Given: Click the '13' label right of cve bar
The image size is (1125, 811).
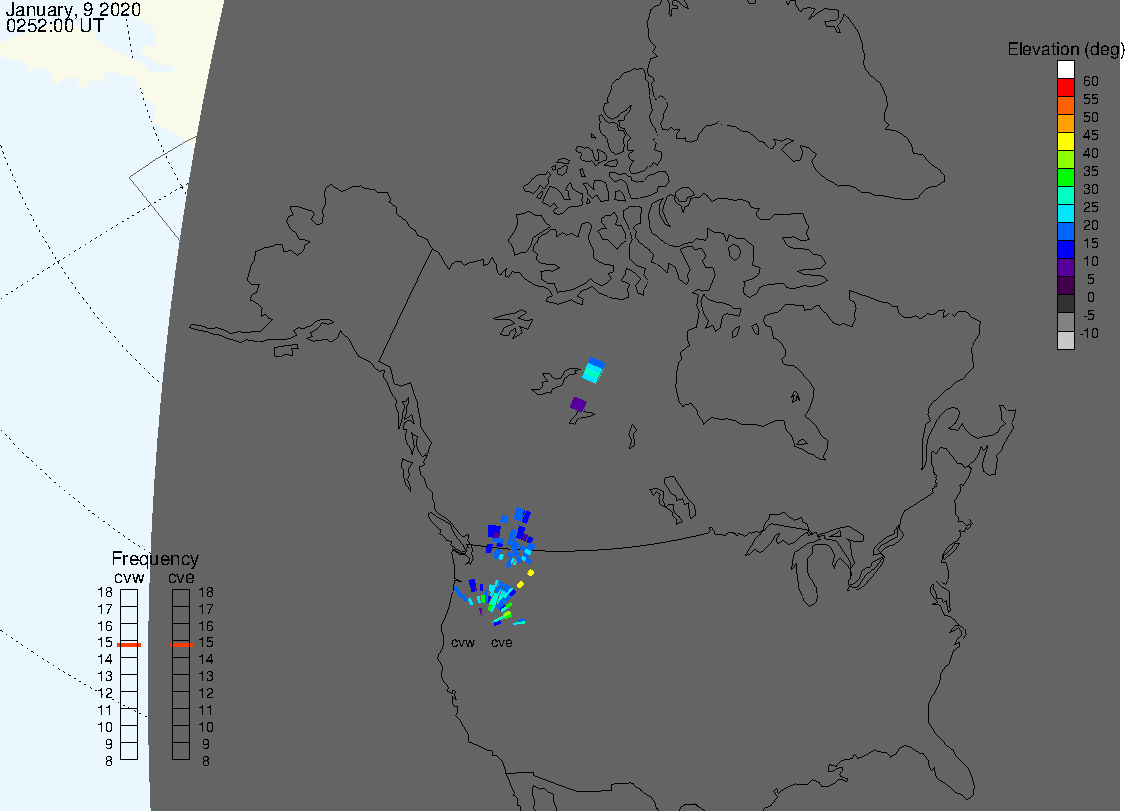Looking at the screenshot, I should click(206, 677).
